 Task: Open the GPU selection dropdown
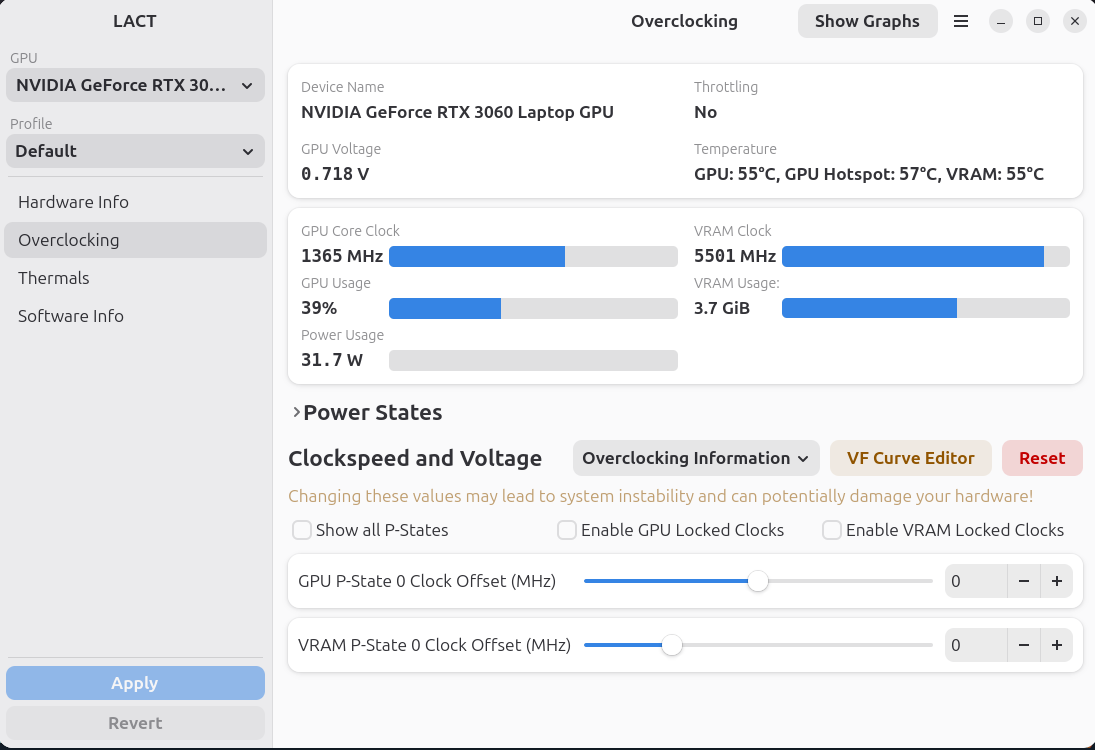point(135,85)
